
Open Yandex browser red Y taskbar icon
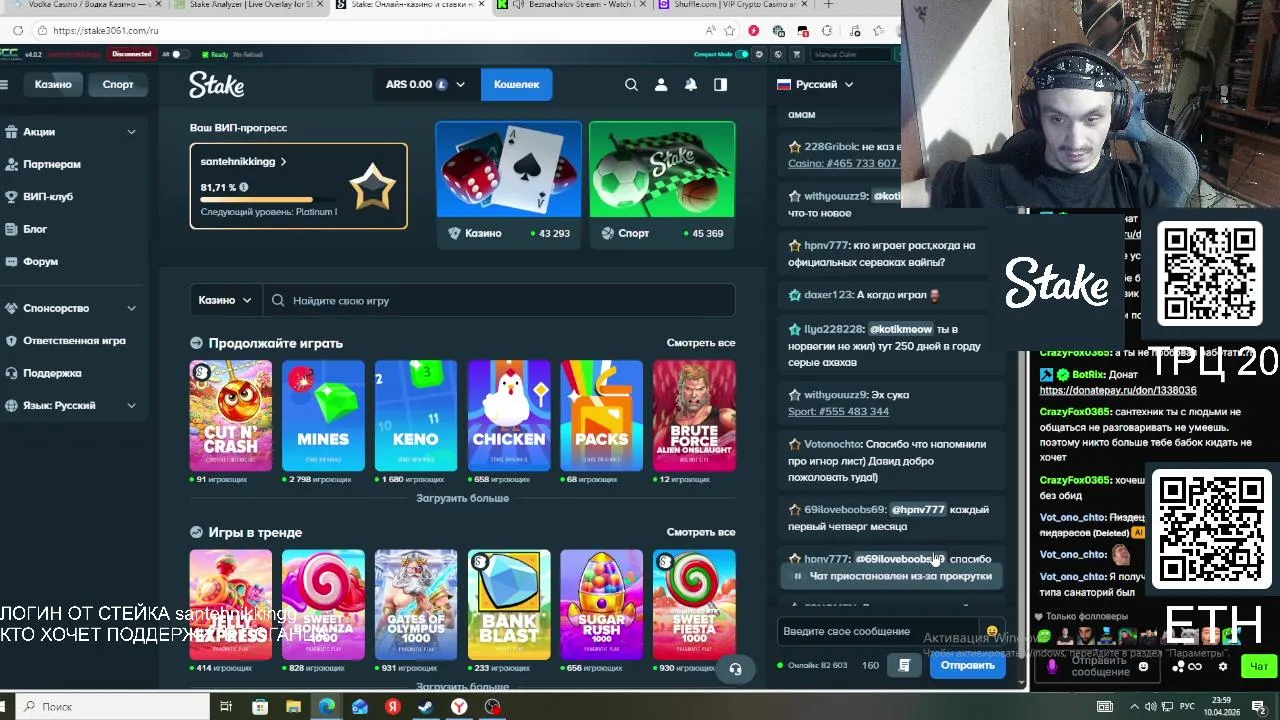click(x=459, y=707)
